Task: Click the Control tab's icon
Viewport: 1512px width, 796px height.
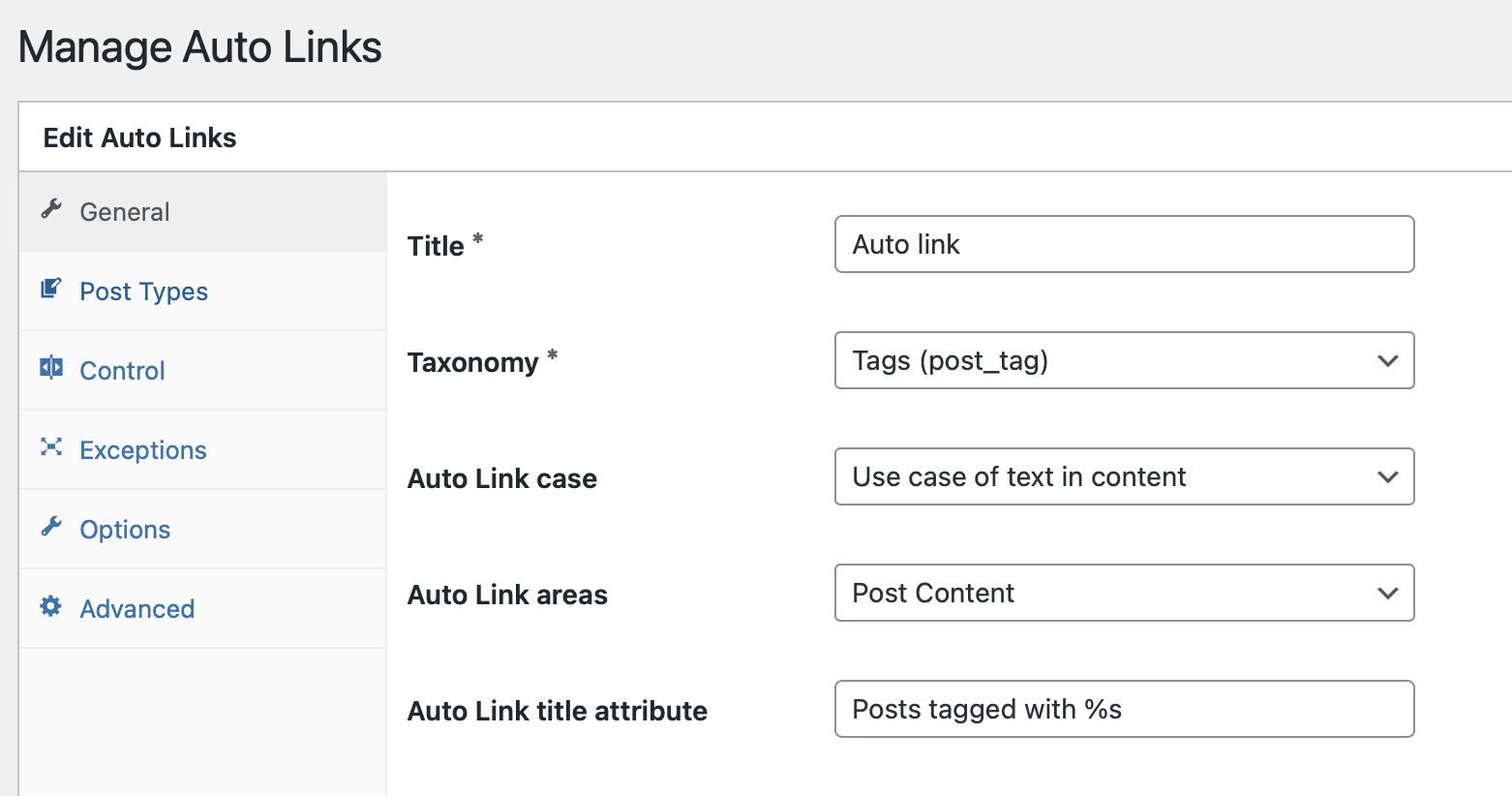Action: coord(51,368)
